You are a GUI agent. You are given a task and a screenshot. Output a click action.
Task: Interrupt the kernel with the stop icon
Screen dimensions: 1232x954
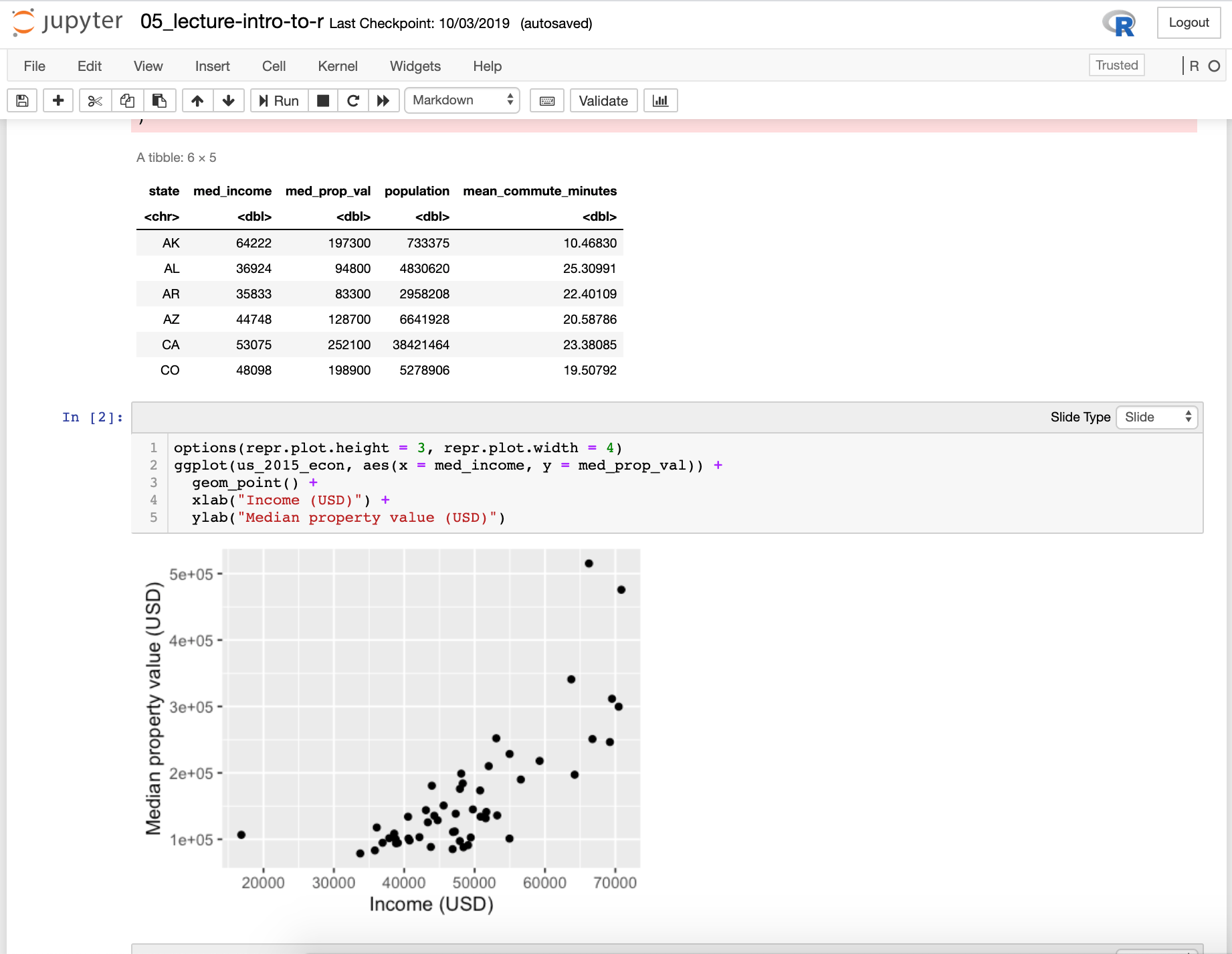[323, 100]
